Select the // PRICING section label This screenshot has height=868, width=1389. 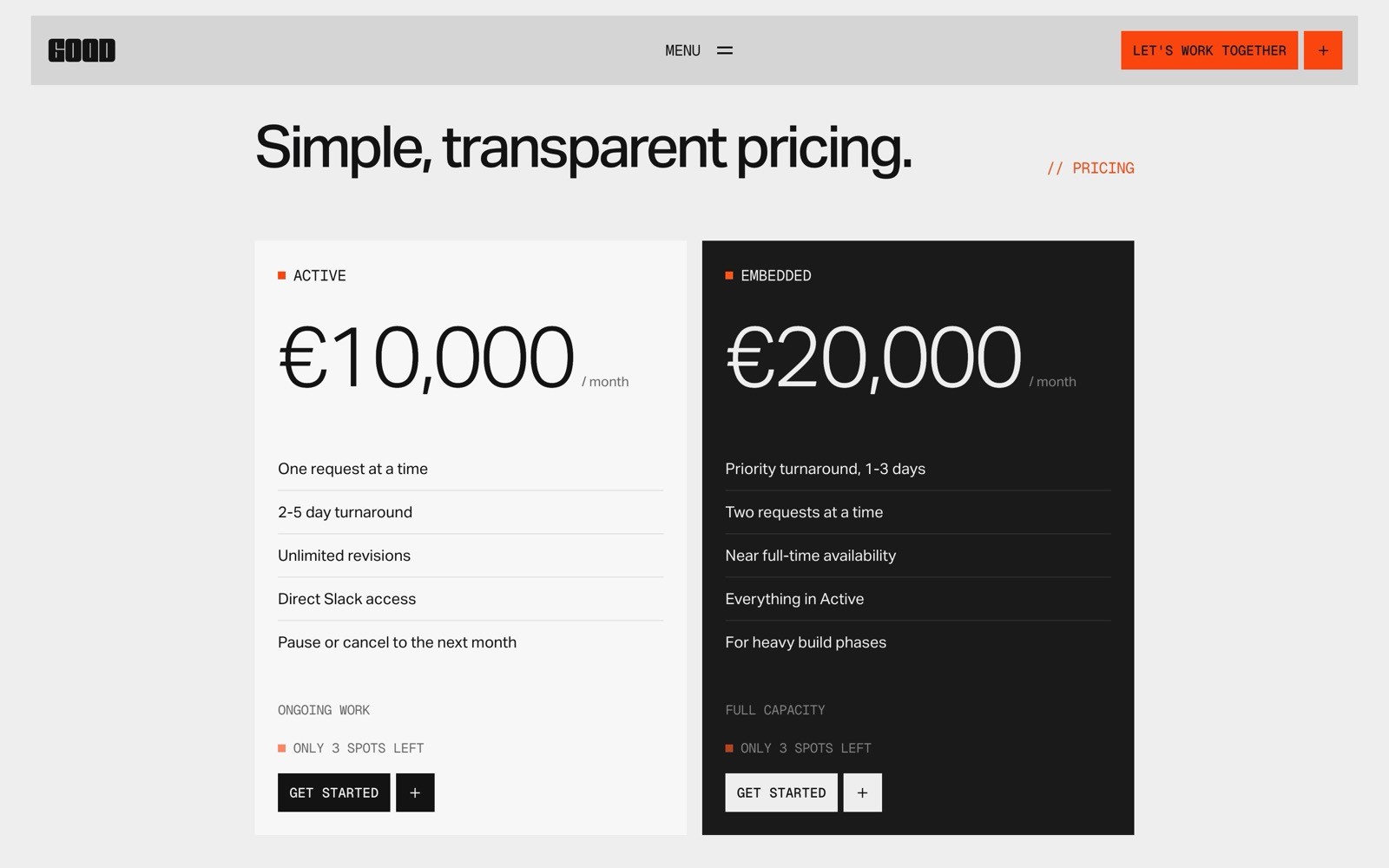(x=1092, y=168)
